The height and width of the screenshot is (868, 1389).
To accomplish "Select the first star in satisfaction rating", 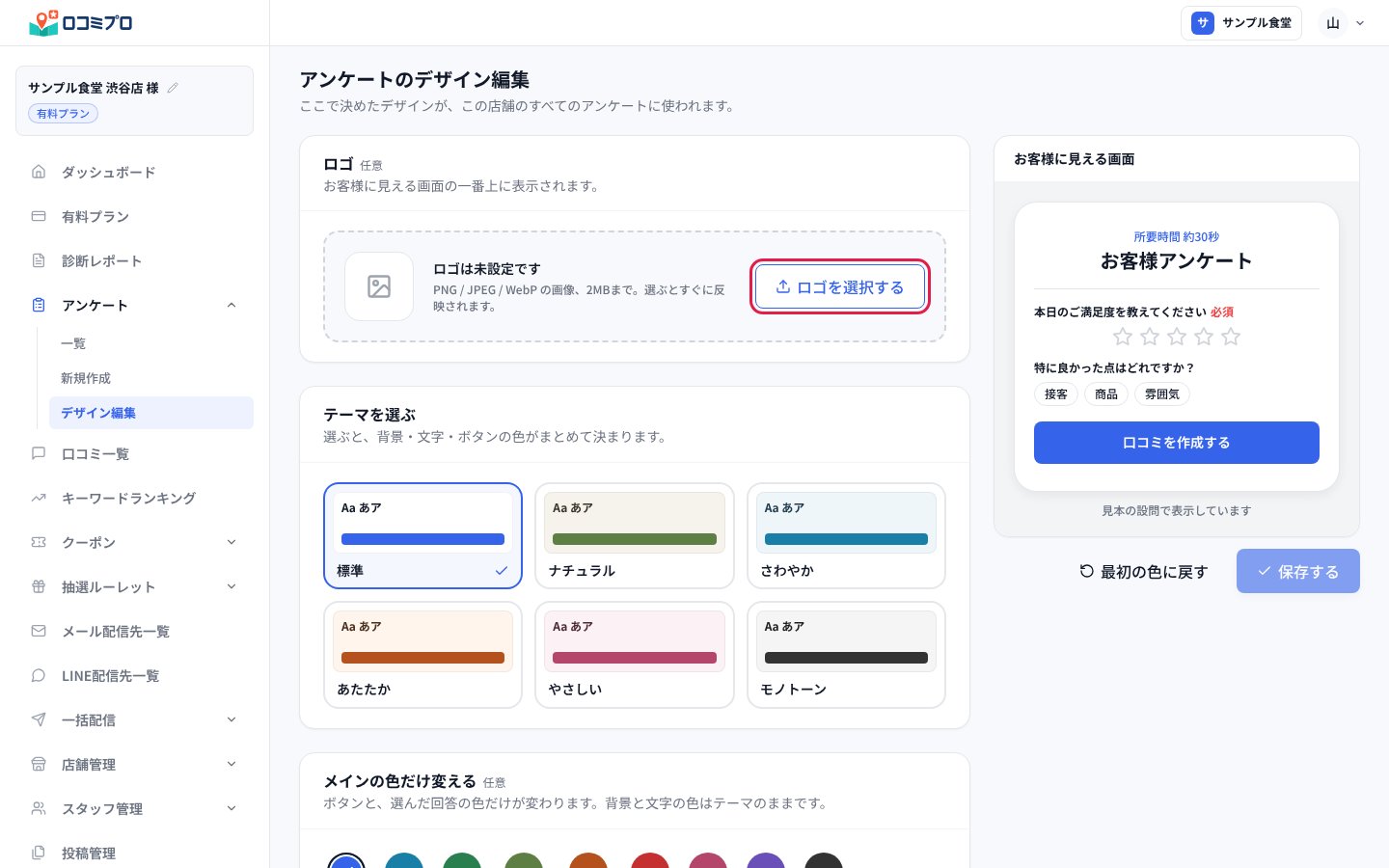I will [1123, 337].
